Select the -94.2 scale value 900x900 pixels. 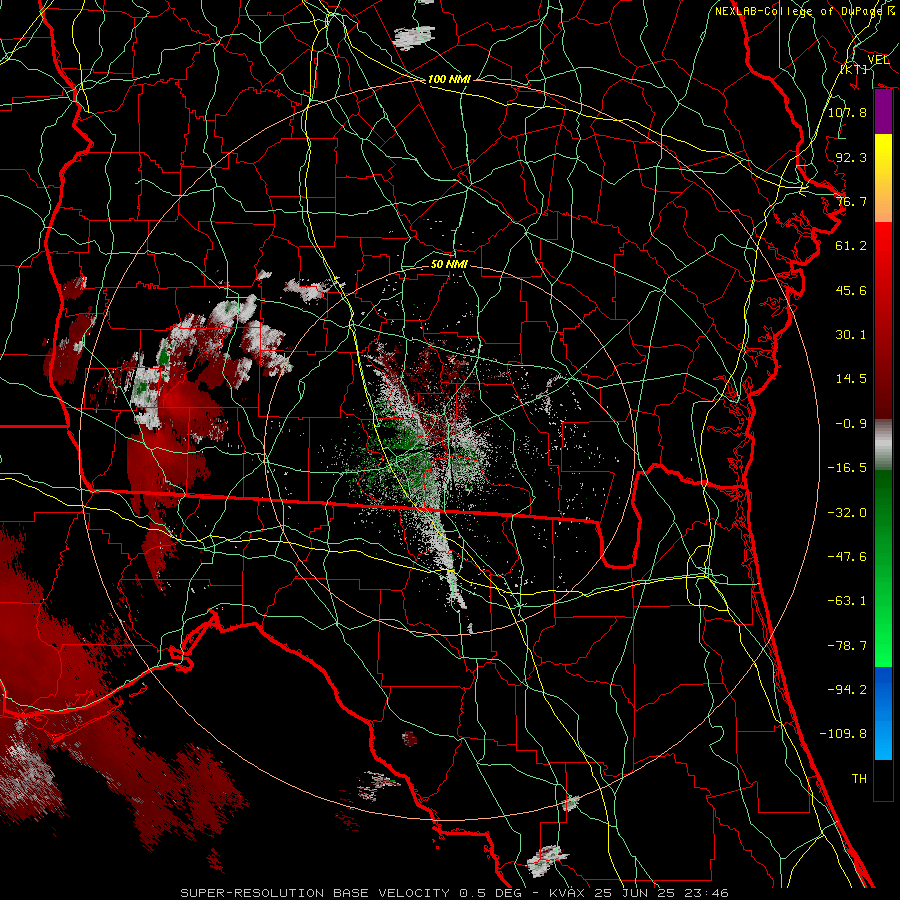[847, 689]
